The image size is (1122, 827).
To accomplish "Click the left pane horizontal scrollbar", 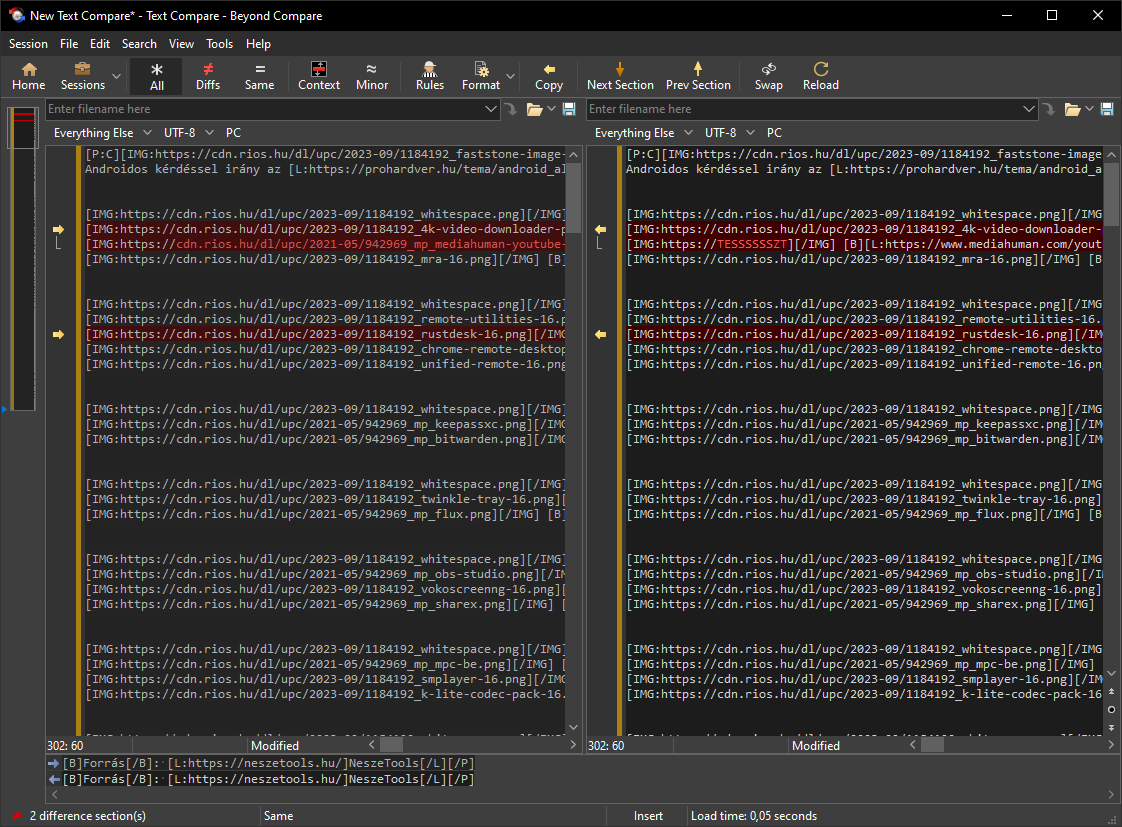I will (472, 745).
